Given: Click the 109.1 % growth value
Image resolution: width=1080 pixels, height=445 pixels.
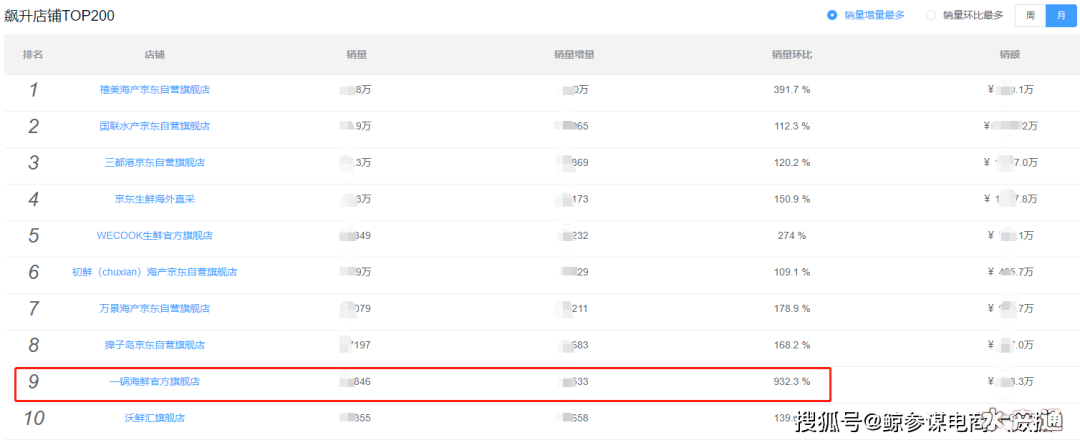Looking at the screenshot, I should click(x=792, y=272).
